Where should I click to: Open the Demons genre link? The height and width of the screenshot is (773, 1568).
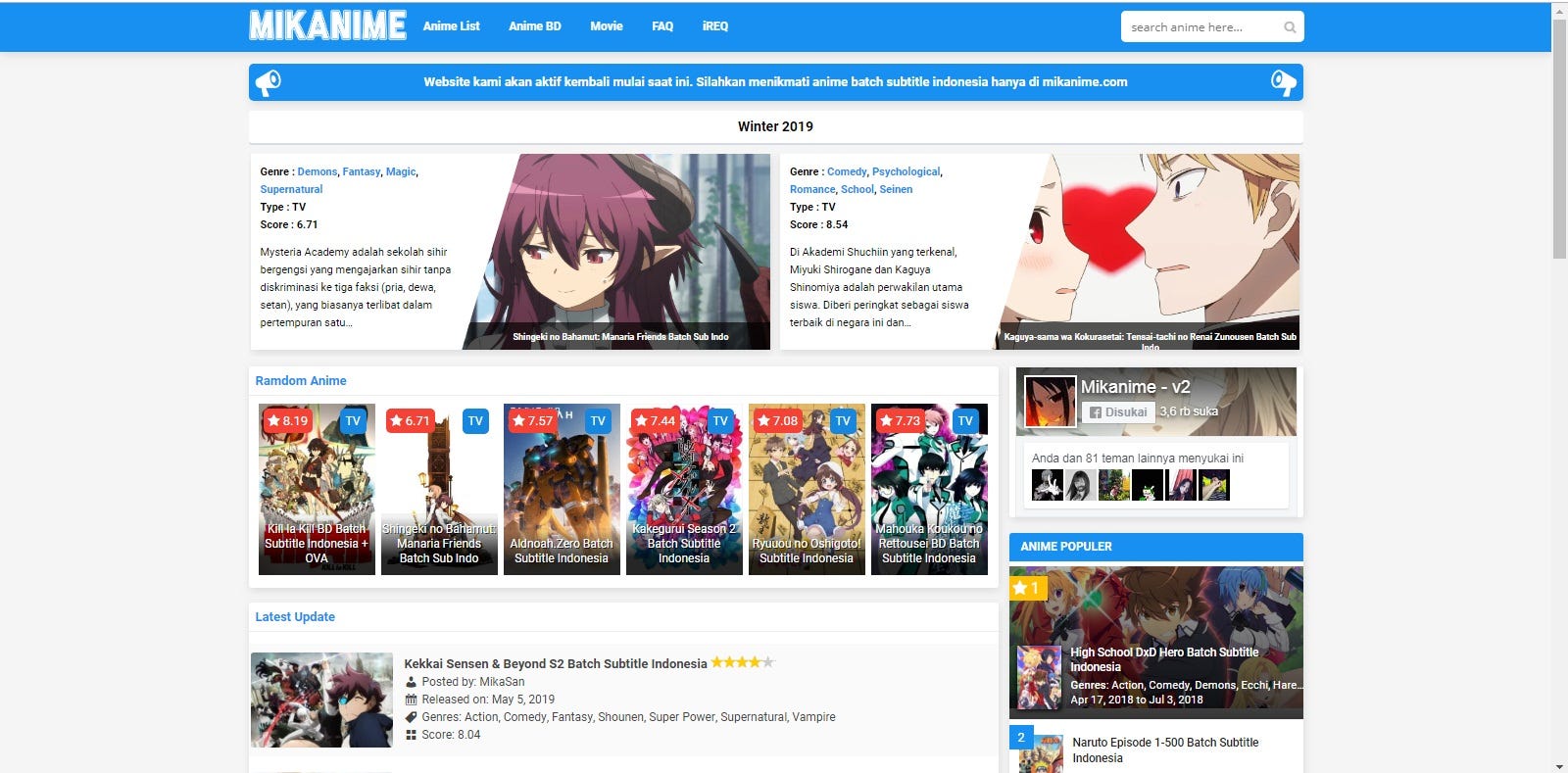coord(318,171)
